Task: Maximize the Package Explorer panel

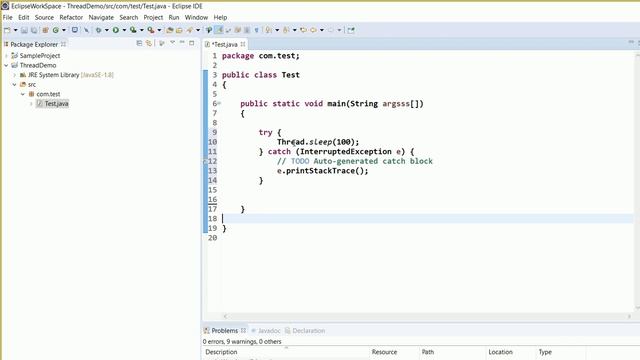Action: [191, 43]
